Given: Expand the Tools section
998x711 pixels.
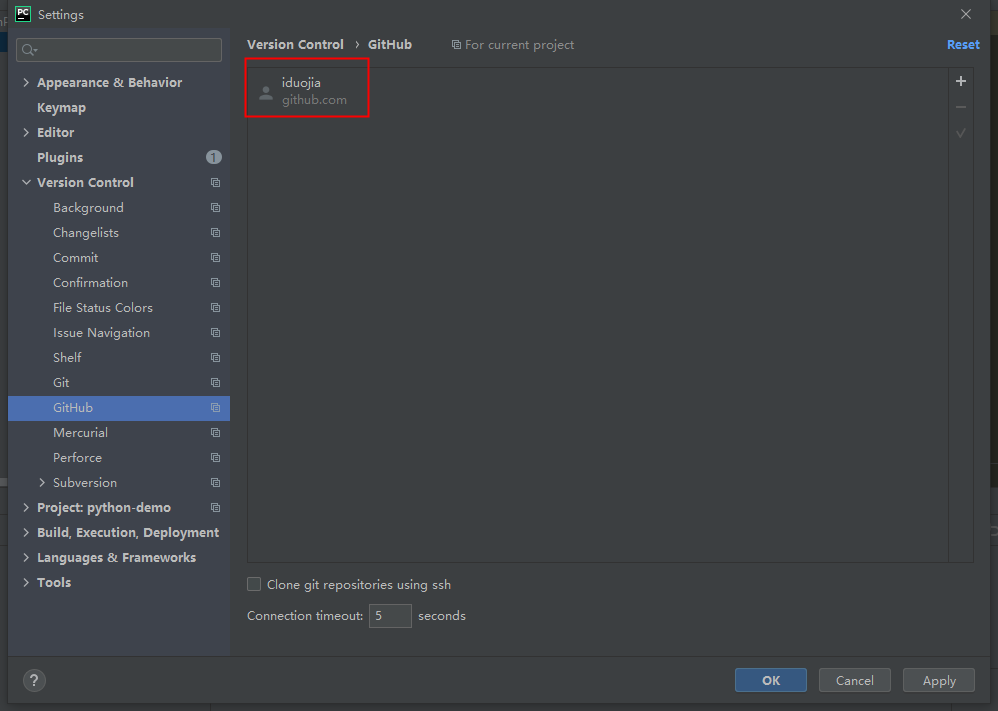Looking at the screenshot, I should tap(26, 582).
